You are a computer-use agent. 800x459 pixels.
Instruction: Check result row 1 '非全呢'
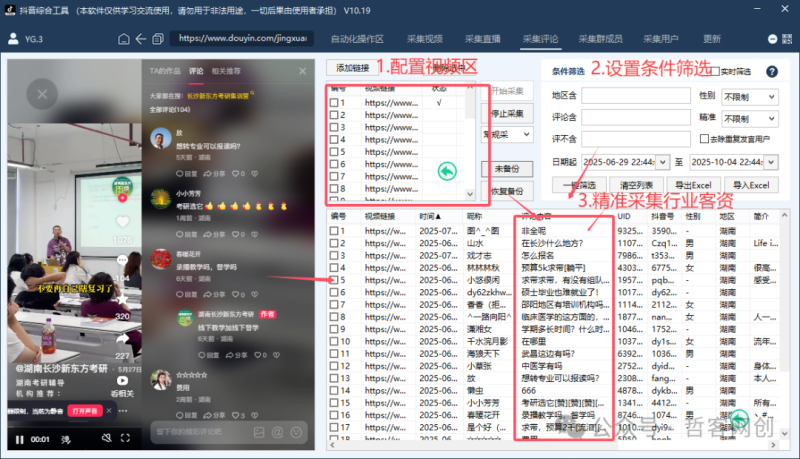pyautogui.click(x=334, y=231)
